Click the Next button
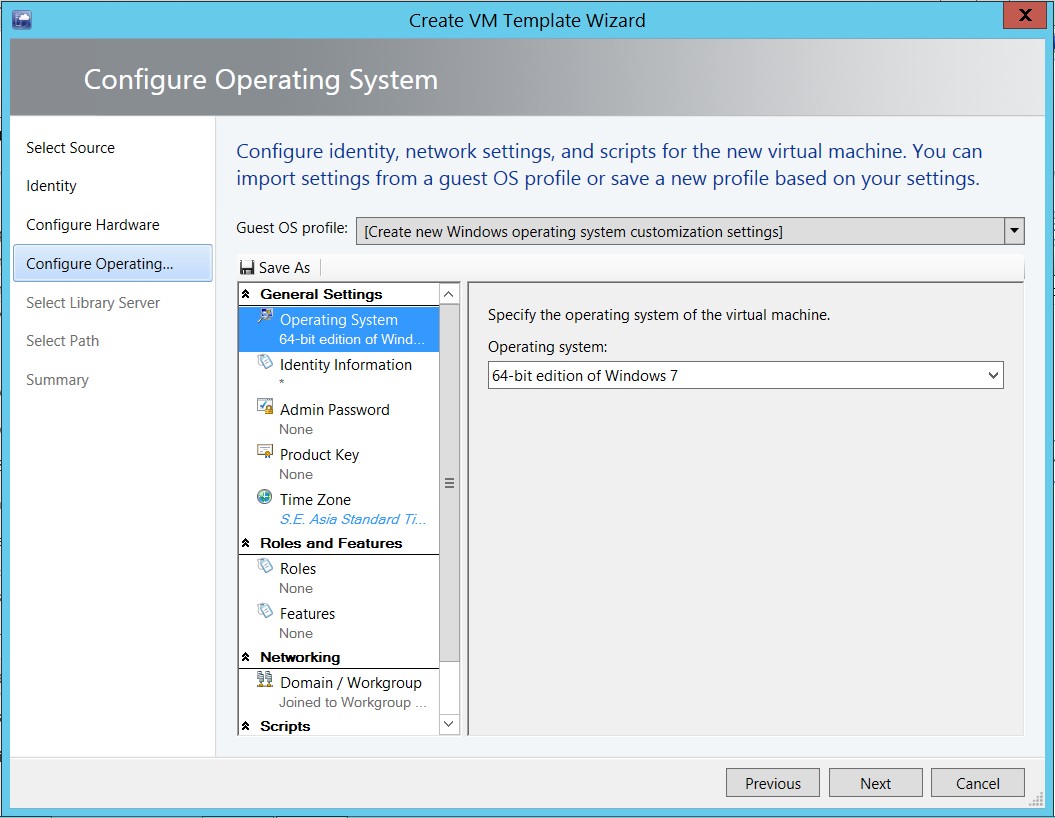1055x818 pixels. coord(875,783)
